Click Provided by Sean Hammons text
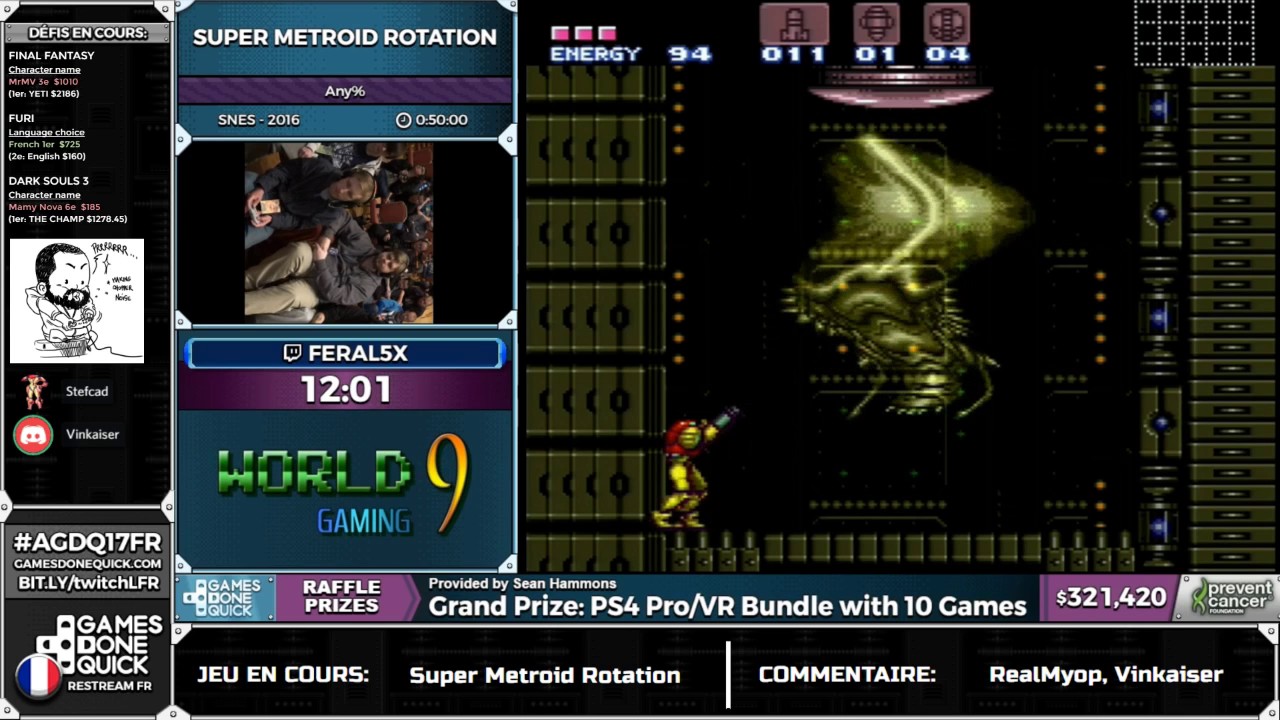 click(x=522, y=584)
